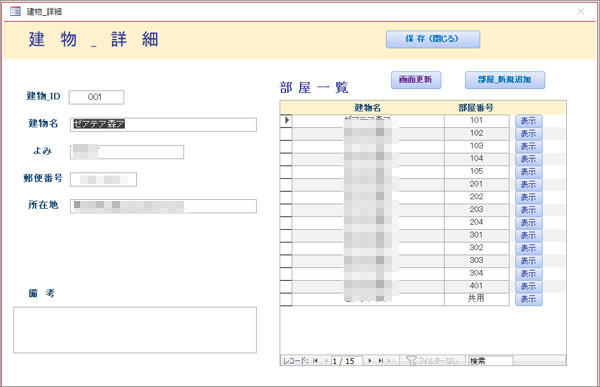Select record selector for 共用 row
Screen dimensions: 600x387
click(286, 299)
